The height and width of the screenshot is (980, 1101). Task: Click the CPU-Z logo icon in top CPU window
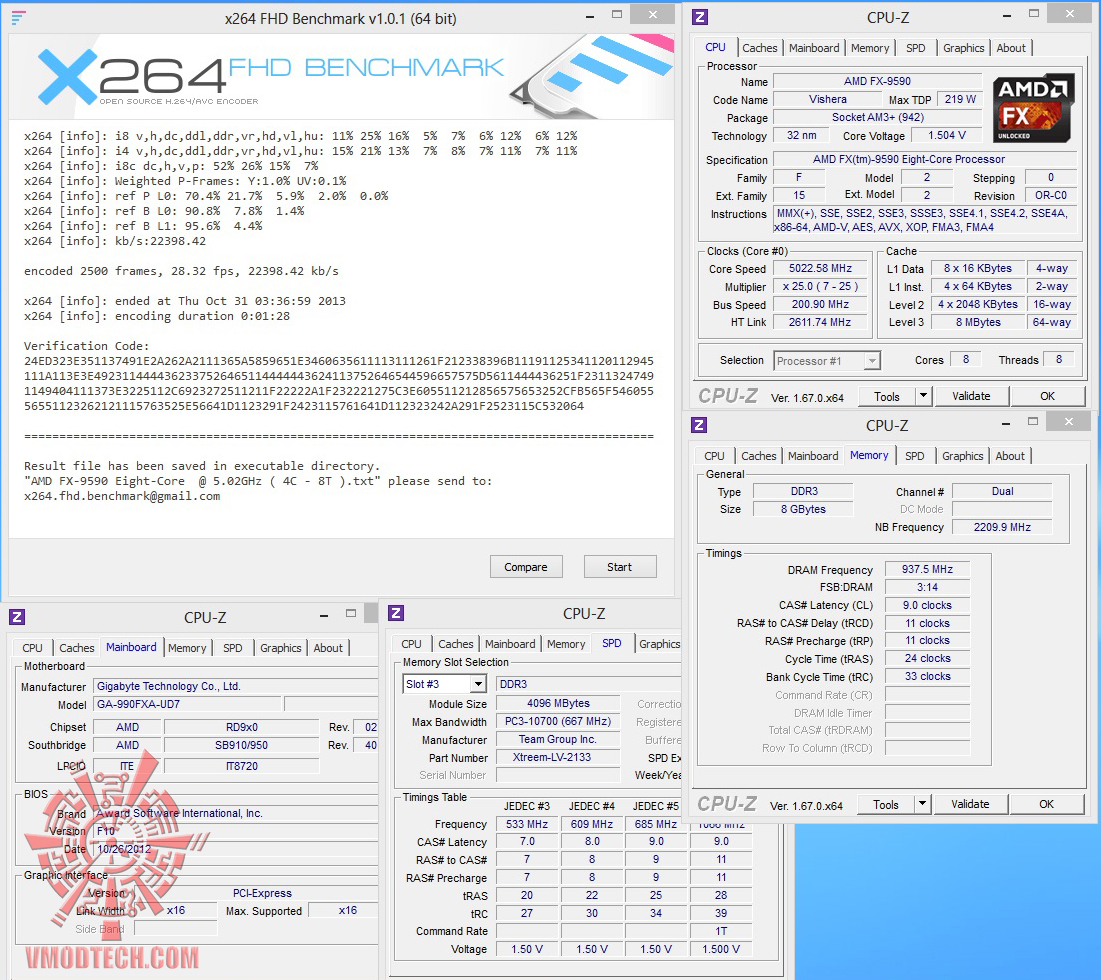click(x=700, y=18)
